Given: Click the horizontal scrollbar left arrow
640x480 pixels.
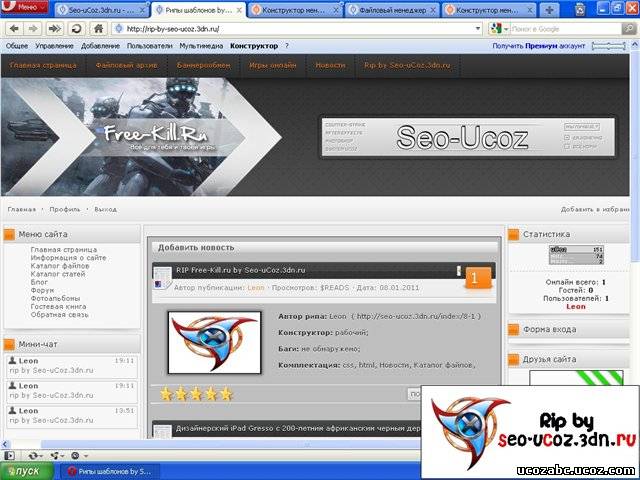Looking at the screenshot, I should 4,444.
